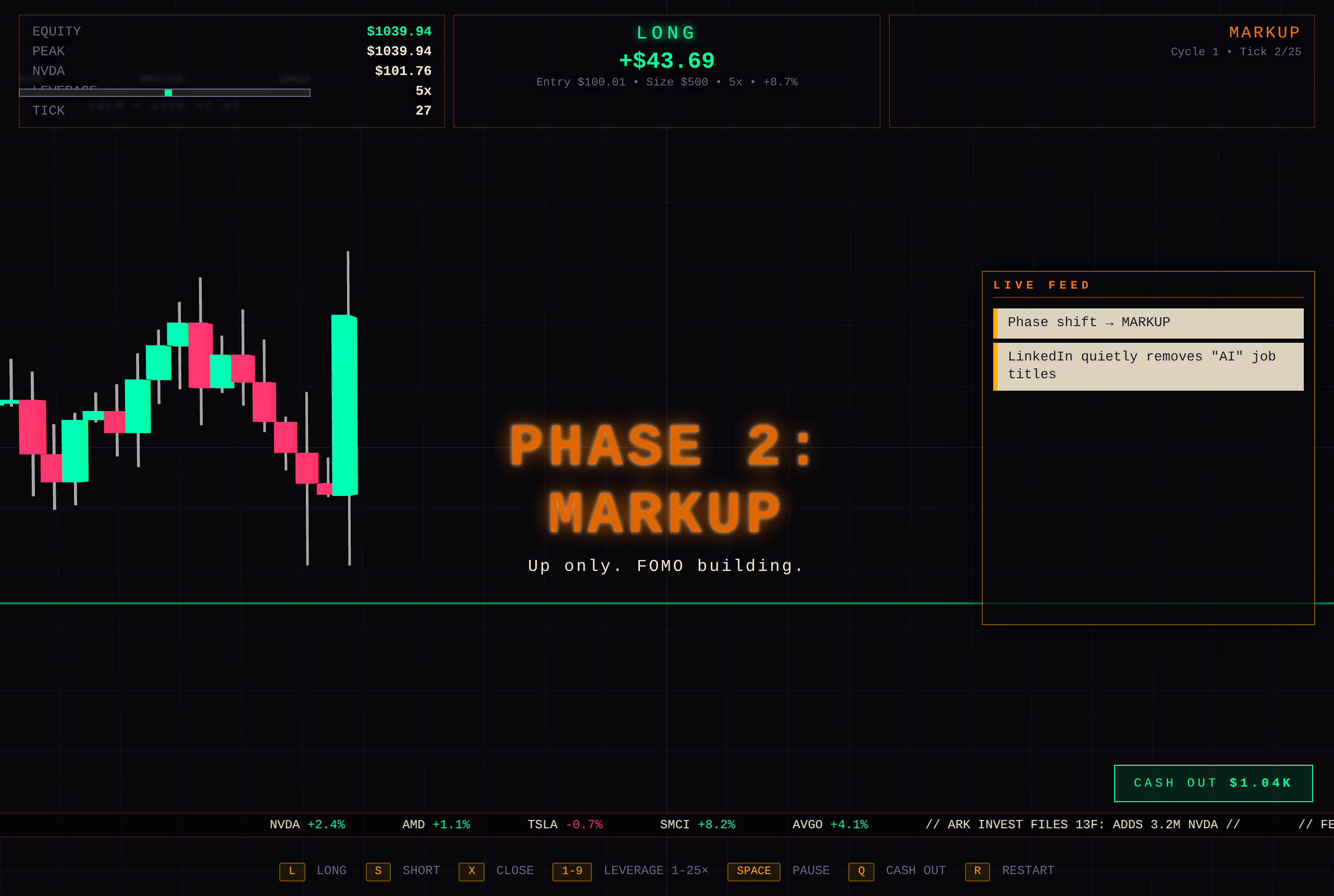The image size is (1334, 896).
Task: Click the Q key badge for cash out
Action: [x=861, y=872]
